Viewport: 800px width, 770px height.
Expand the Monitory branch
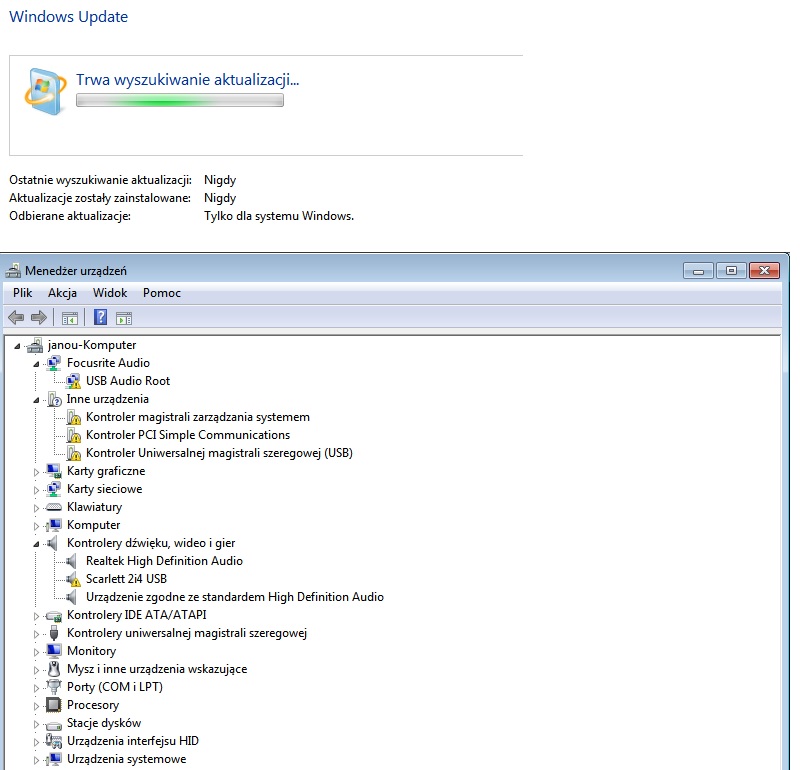pos(36,652)
